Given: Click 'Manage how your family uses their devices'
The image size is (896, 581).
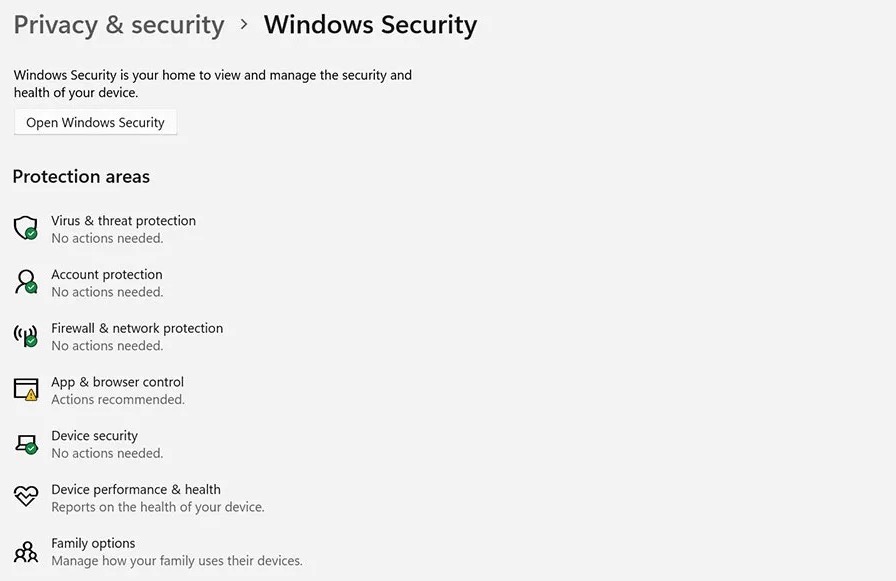Looking at the screenshot, I should [177, 560].
